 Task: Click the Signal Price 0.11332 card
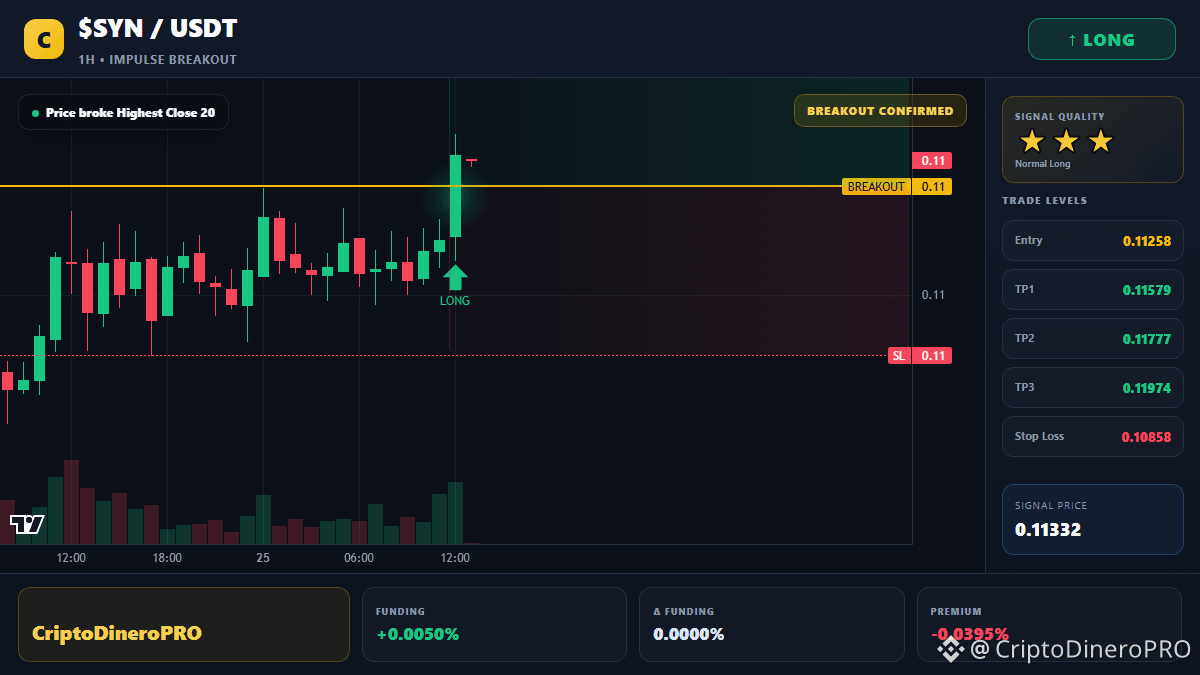click(x=1093, y=519)
